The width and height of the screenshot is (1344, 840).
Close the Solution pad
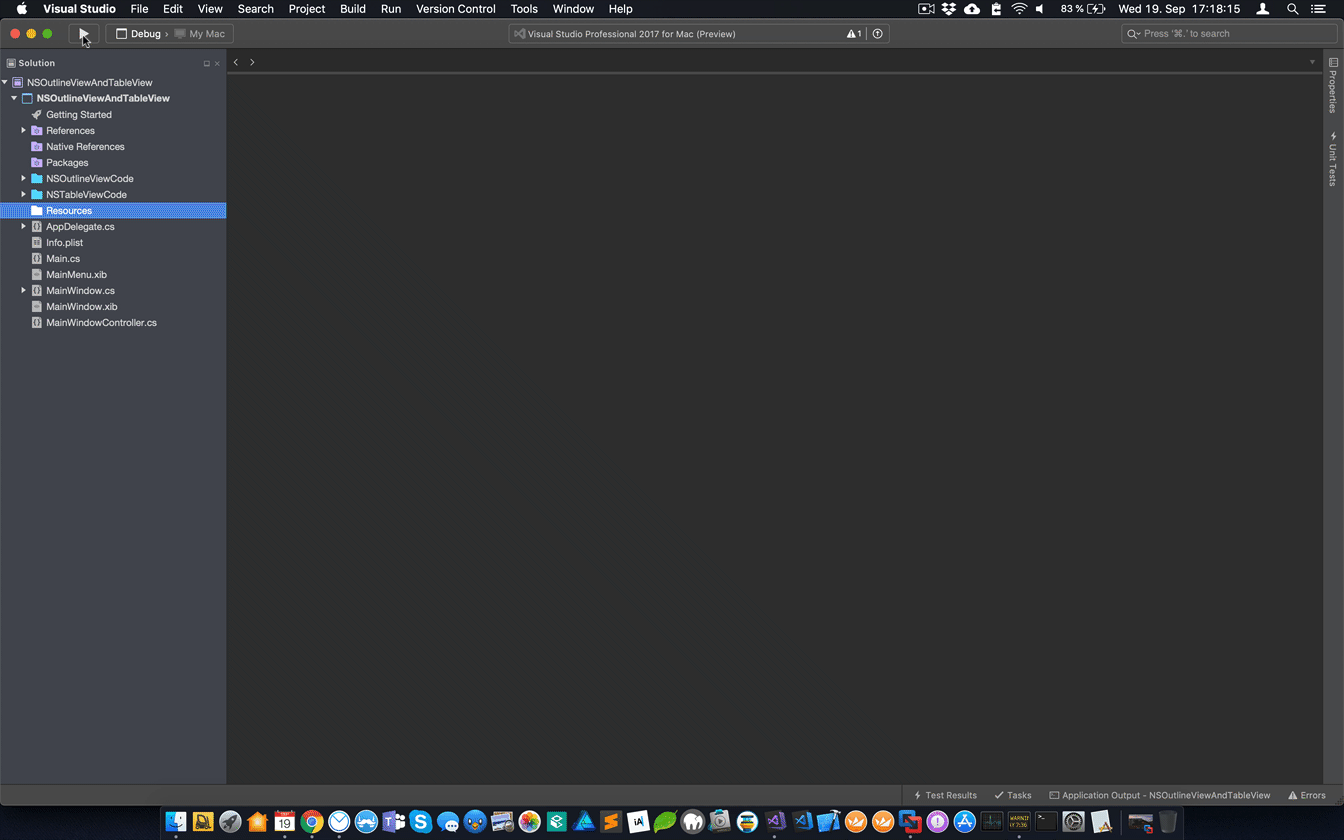coord(217,64)
